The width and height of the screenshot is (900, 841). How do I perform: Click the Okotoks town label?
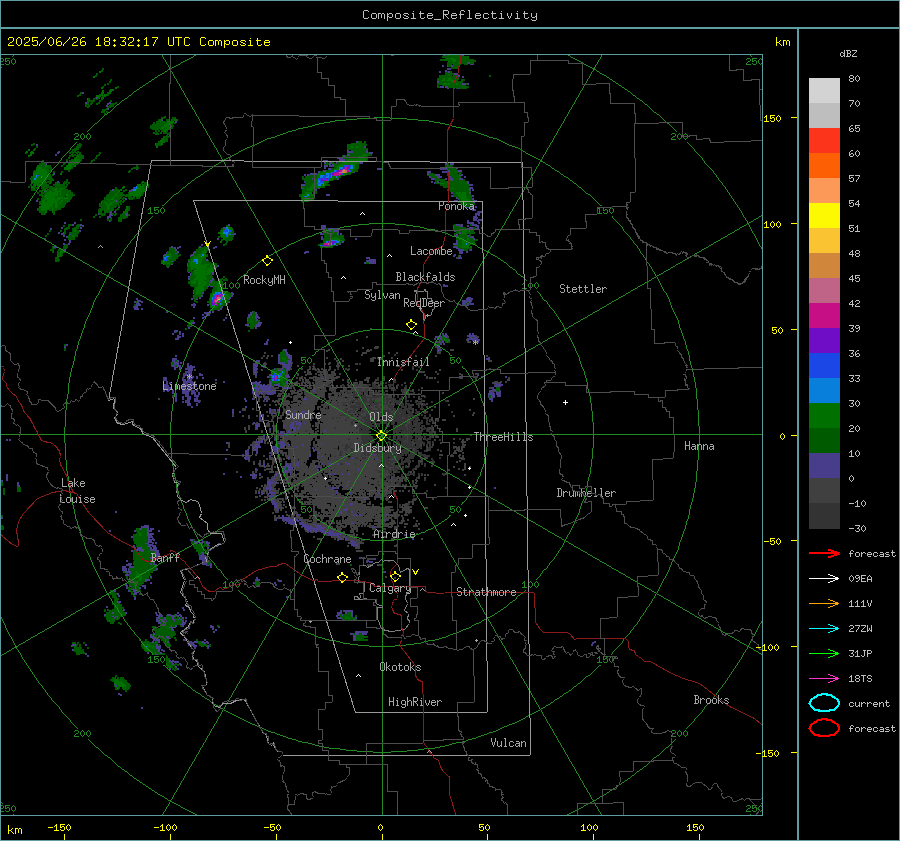click(400, 667)
